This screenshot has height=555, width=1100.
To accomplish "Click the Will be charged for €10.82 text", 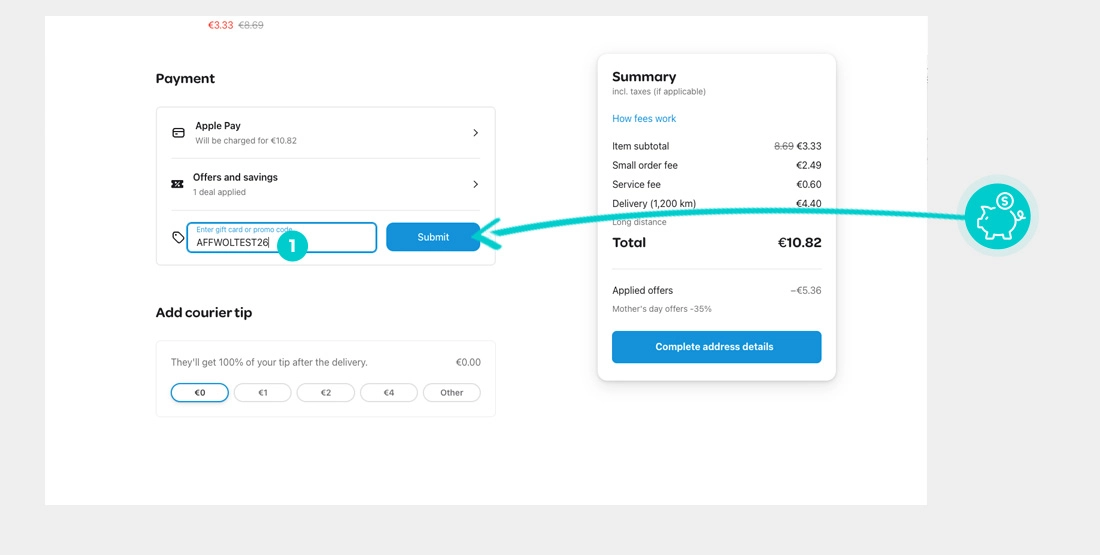I will (246, 140).
